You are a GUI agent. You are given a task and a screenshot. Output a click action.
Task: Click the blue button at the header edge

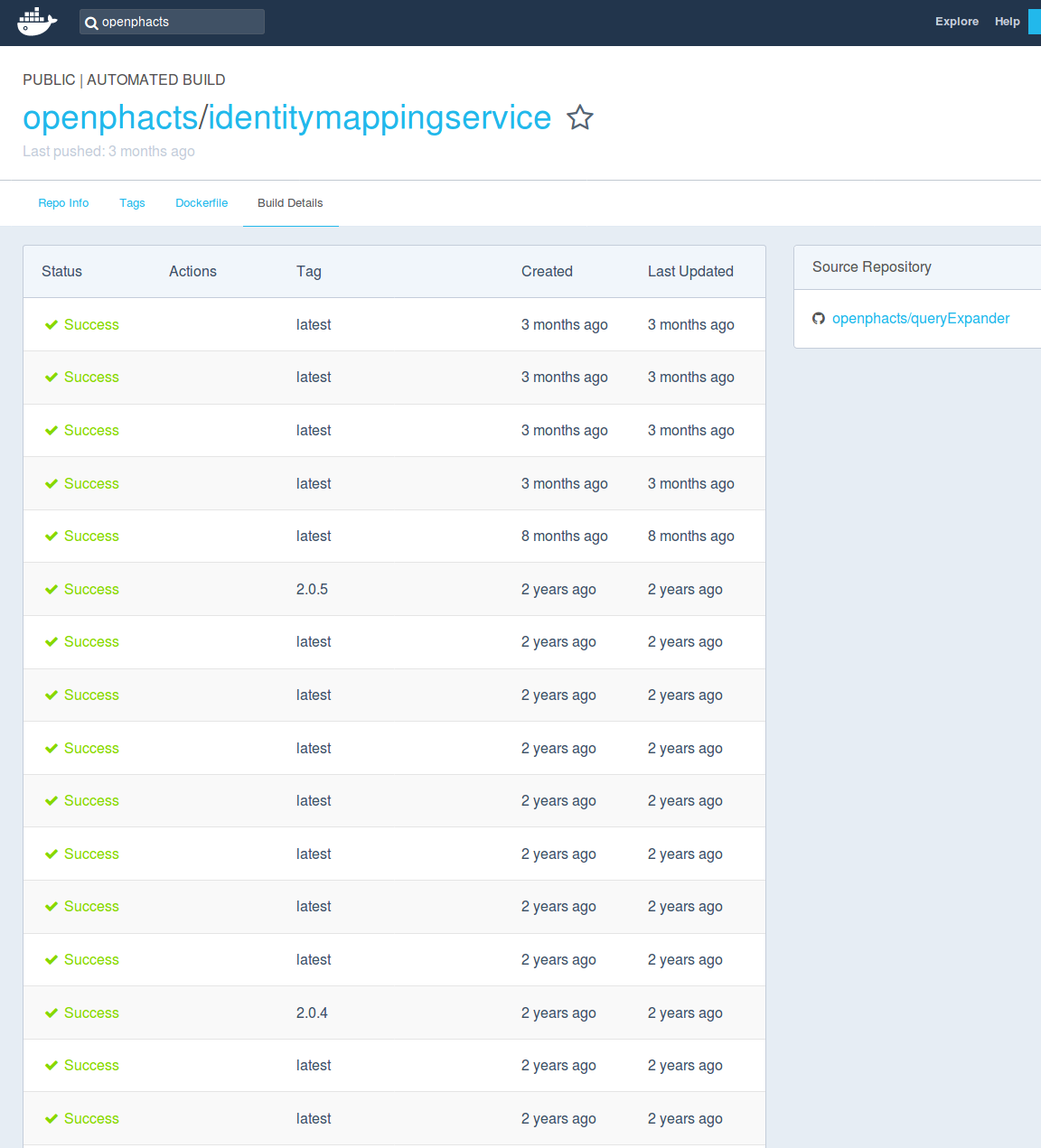click(x=1035, y=22)
